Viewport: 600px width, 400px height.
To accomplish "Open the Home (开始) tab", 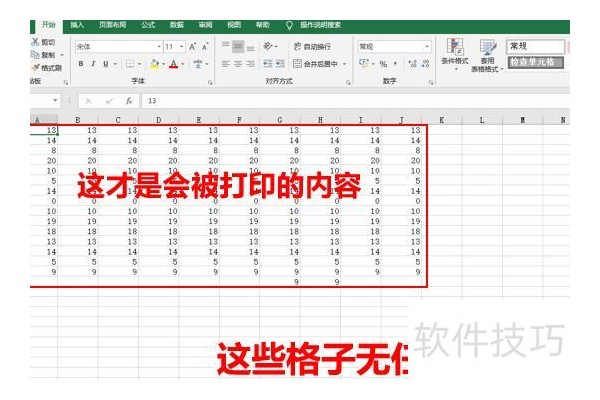I will 49,25.
